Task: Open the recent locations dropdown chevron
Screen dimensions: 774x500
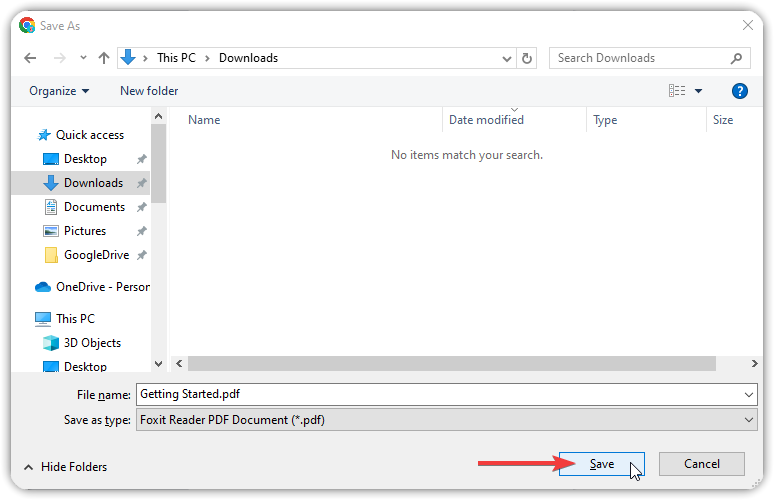Action: pos(83,58)
